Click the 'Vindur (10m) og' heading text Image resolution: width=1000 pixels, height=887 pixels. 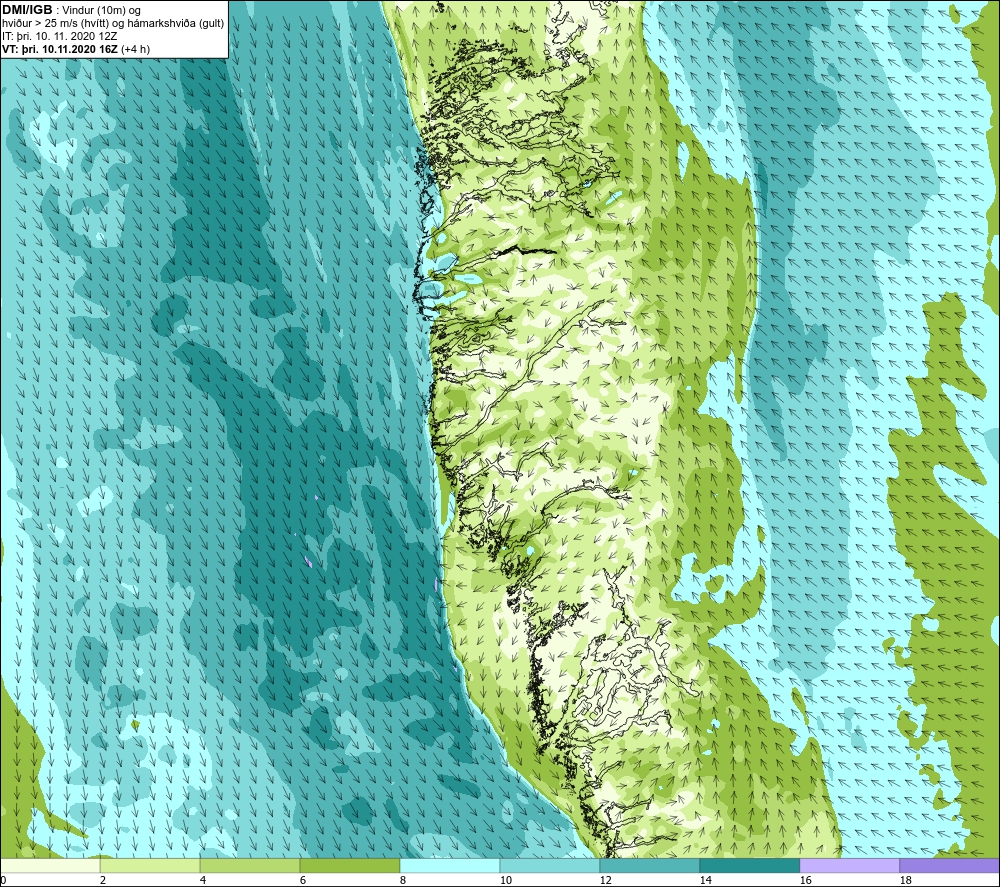[101, 11]
